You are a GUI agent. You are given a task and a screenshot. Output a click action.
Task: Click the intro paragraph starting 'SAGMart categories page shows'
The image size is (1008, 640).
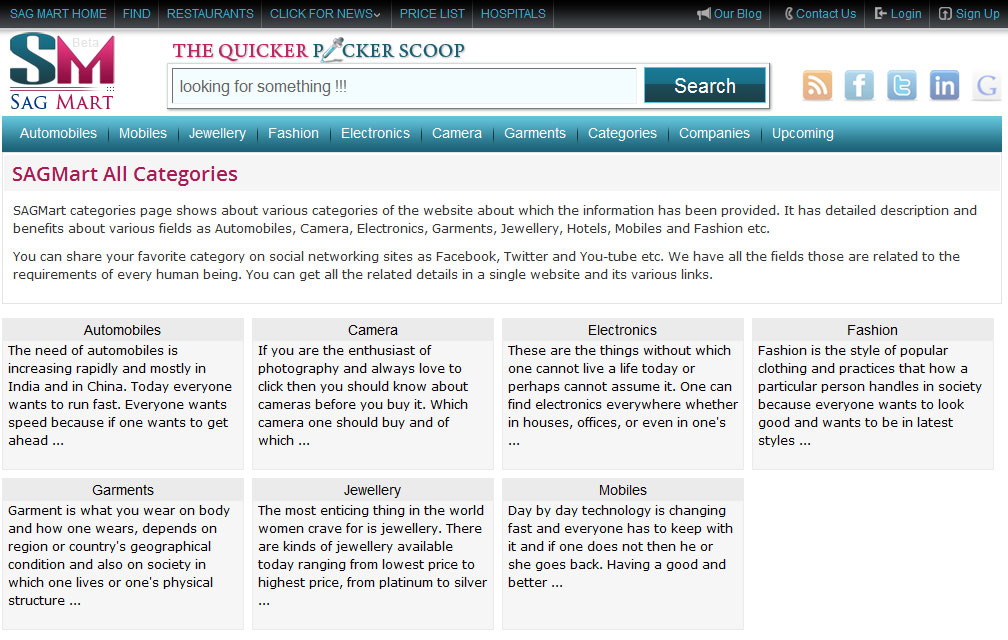coord(495,219)
